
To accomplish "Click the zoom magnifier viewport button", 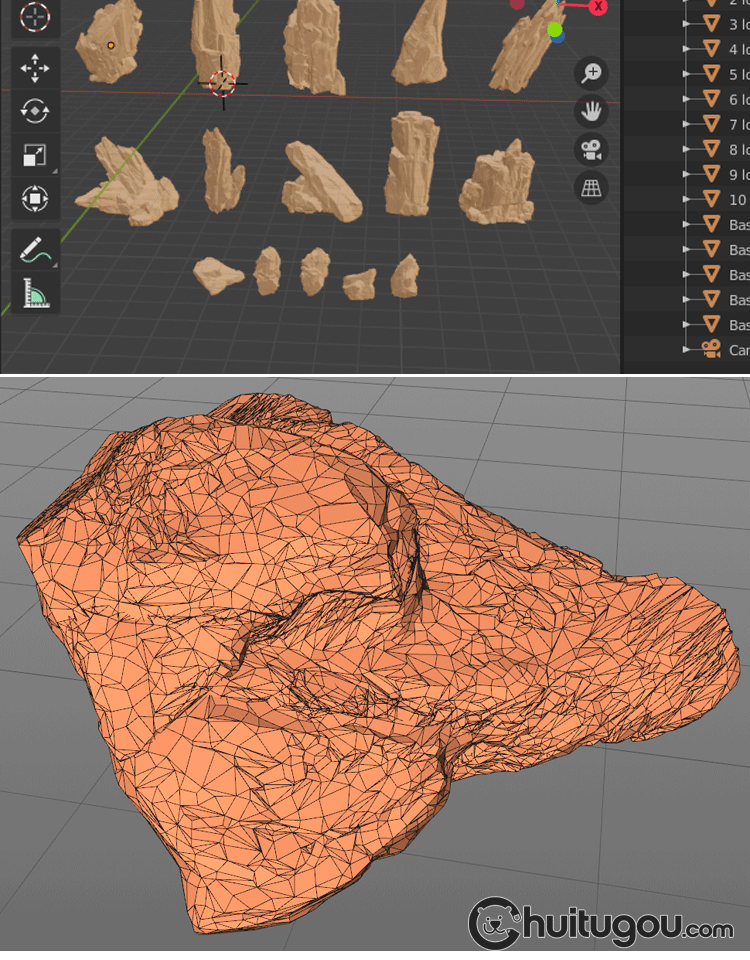I will [592, 73].
